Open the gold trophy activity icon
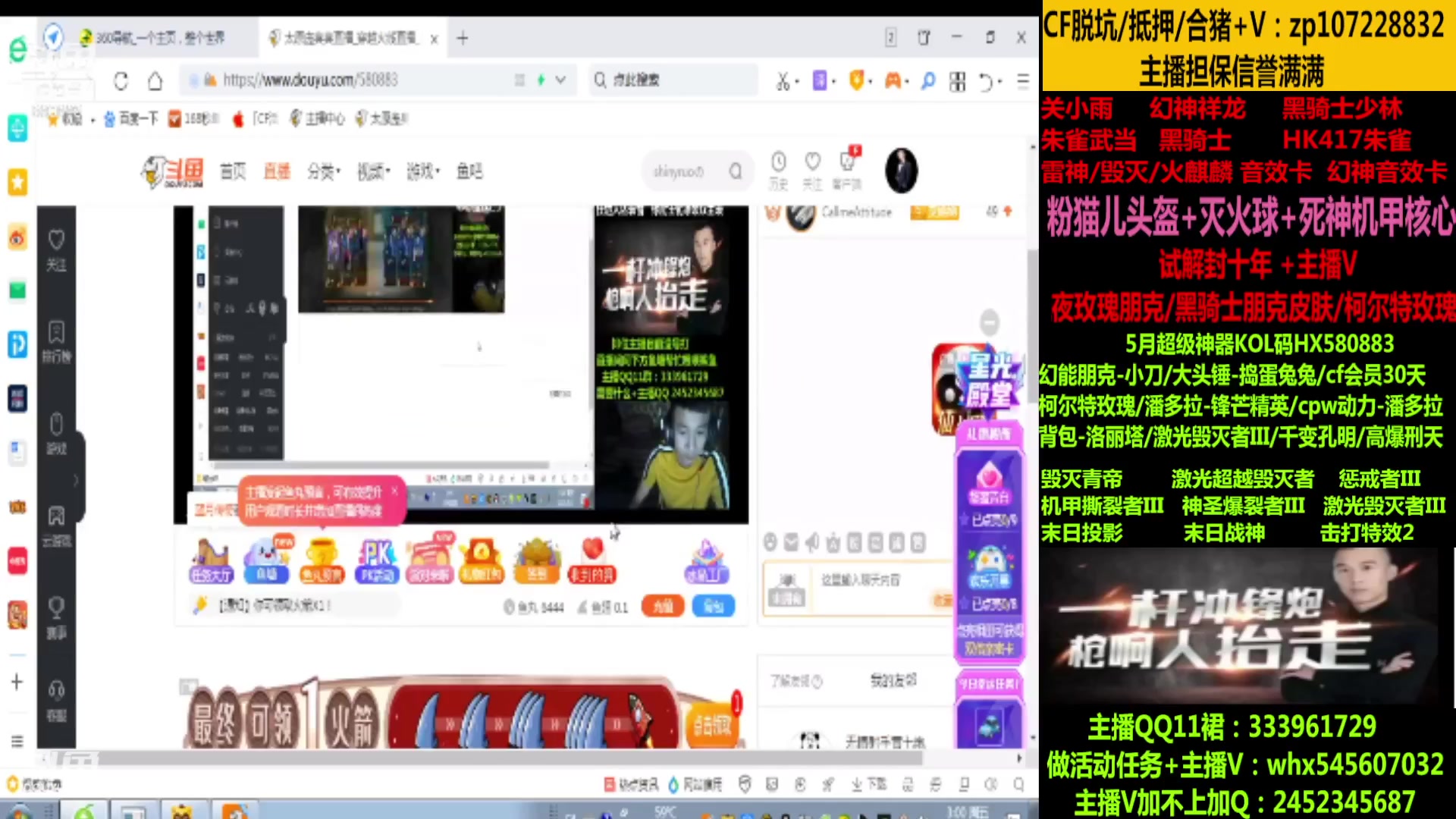Image resolution: width=1456 pixels, height=819 pixels. [322, 560]
